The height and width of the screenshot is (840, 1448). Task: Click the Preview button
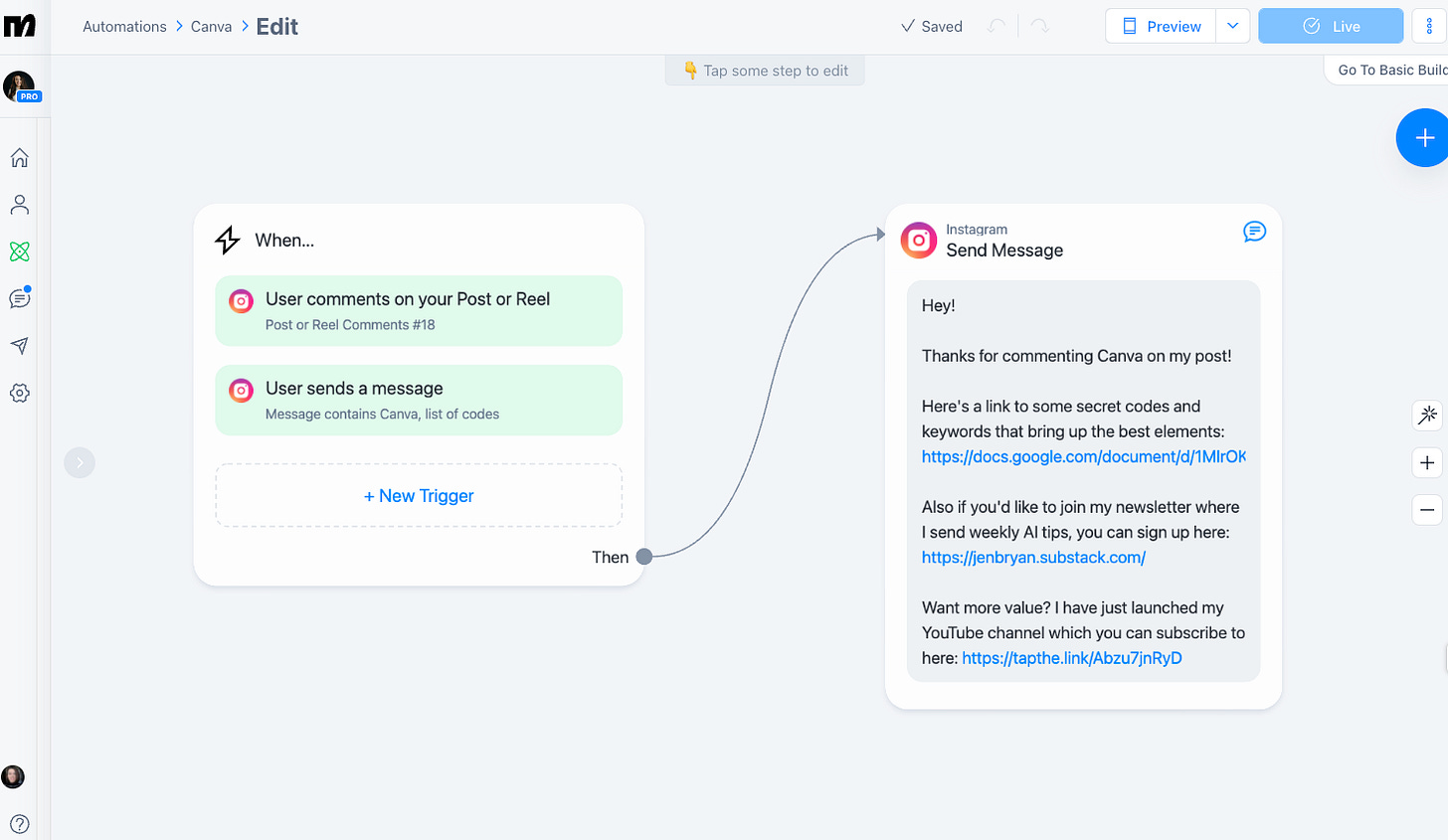coord(1161,26)
